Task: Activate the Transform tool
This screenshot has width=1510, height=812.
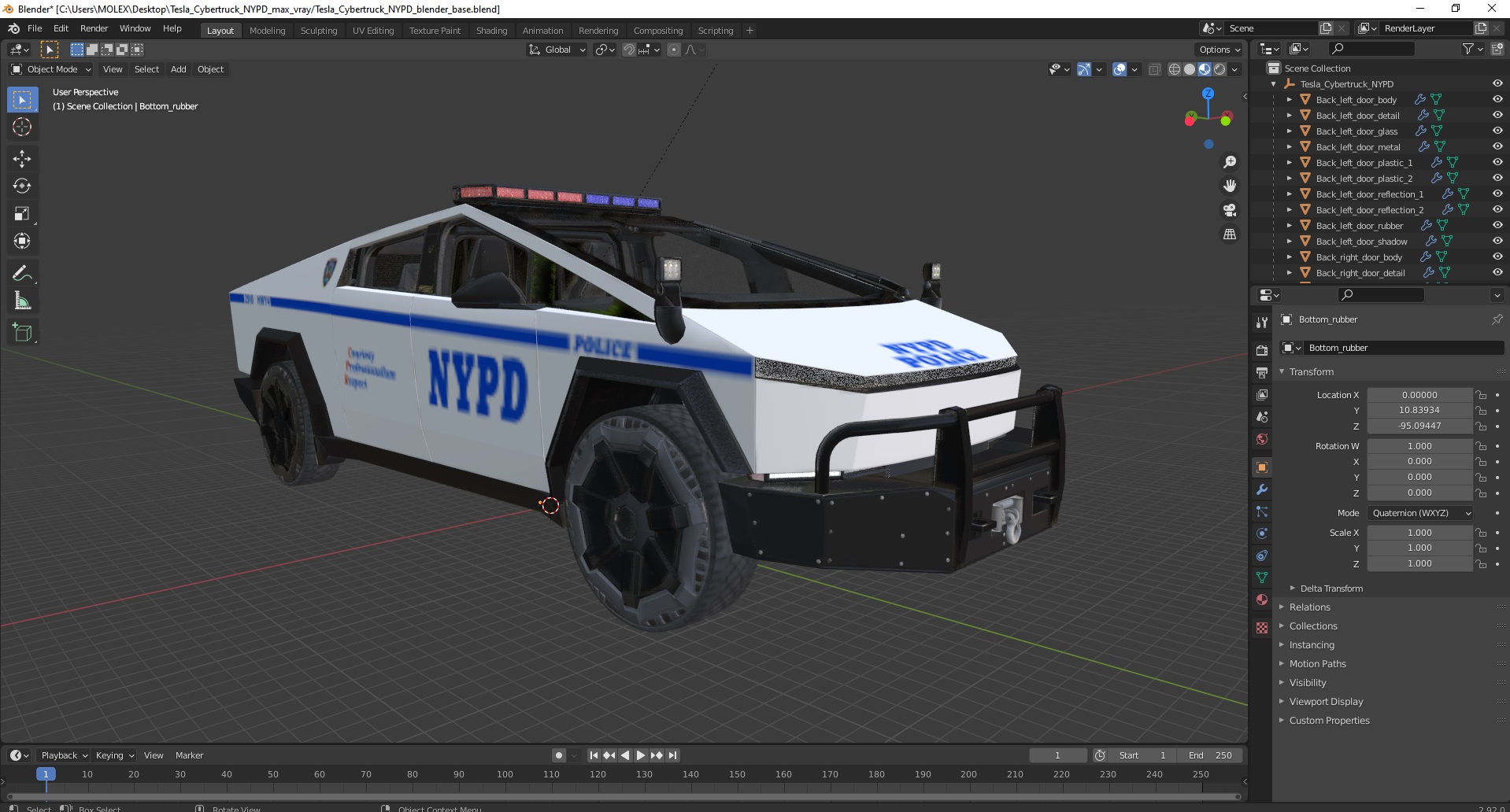Action: [22, 242]
